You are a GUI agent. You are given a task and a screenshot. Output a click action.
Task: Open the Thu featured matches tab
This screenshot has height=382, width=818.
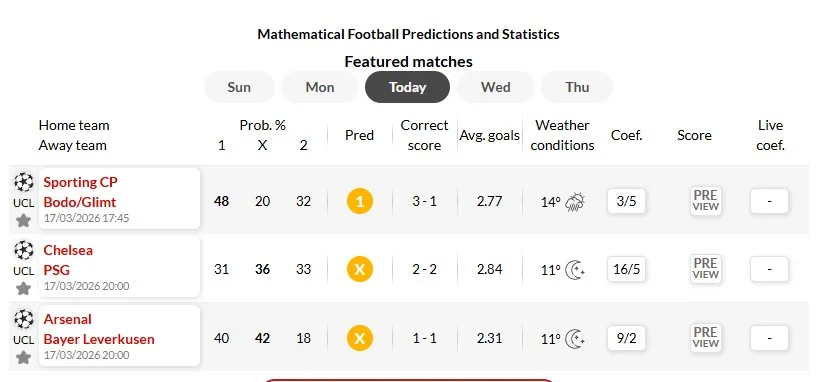577,87
